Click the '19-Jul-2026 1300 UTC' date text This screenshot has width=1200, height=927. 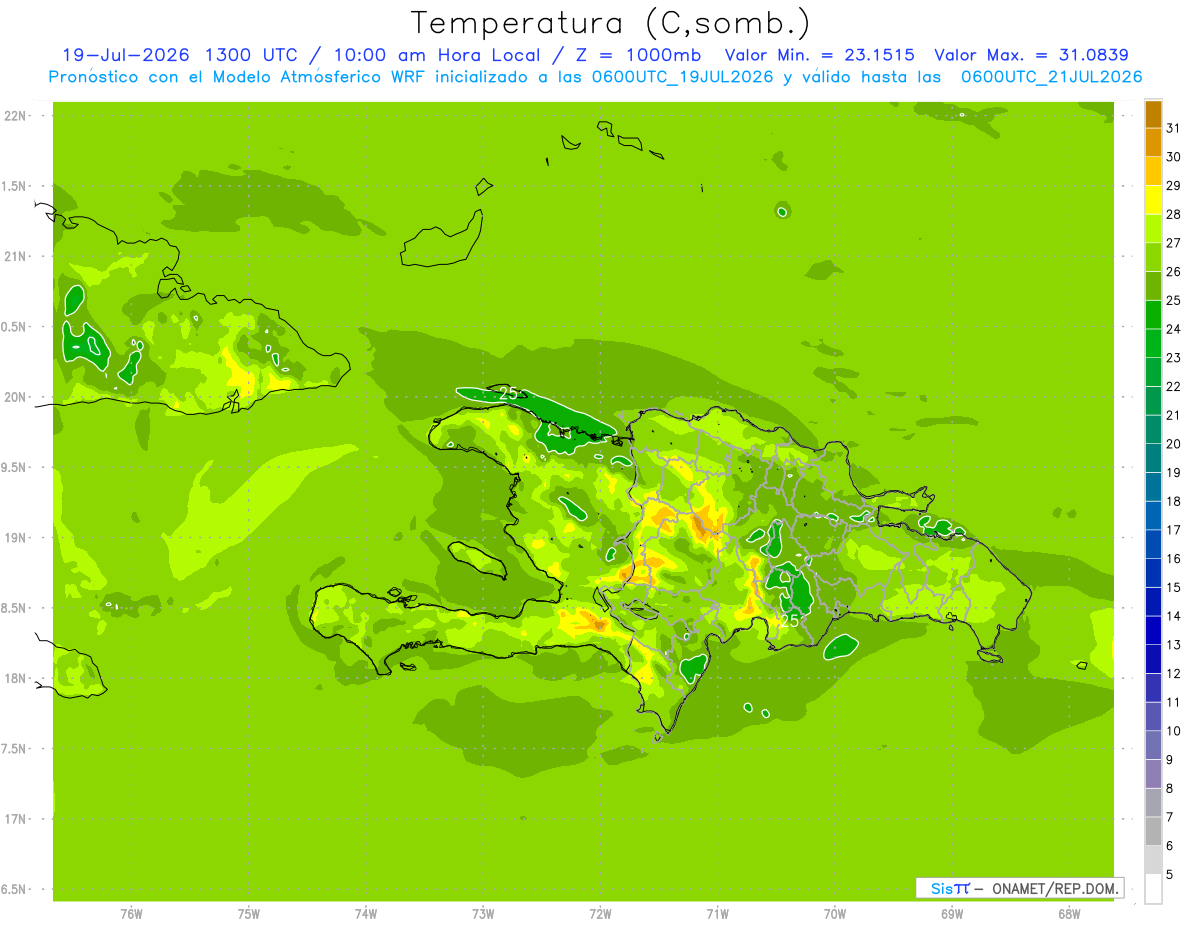(x=180, y=55)
